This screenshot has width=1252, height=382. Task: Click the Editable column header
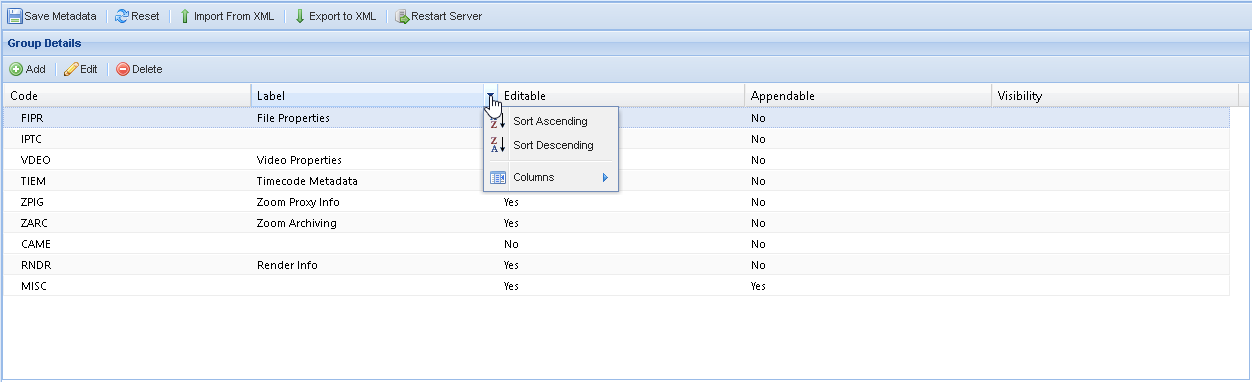(621, 96)
